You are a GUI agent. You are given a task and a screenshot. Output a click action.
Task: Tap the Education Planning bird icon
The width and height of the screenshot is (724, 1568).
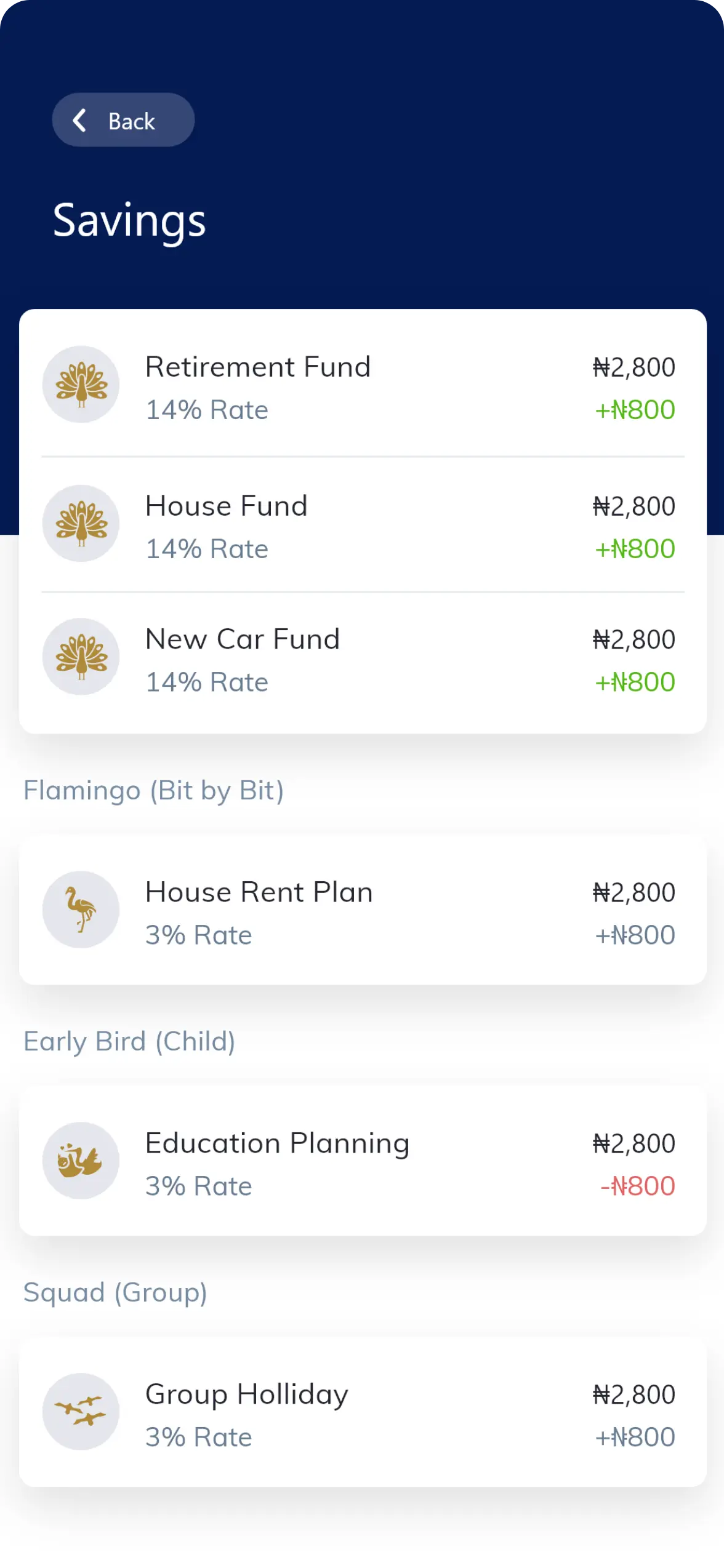[x=81, y=1161]
